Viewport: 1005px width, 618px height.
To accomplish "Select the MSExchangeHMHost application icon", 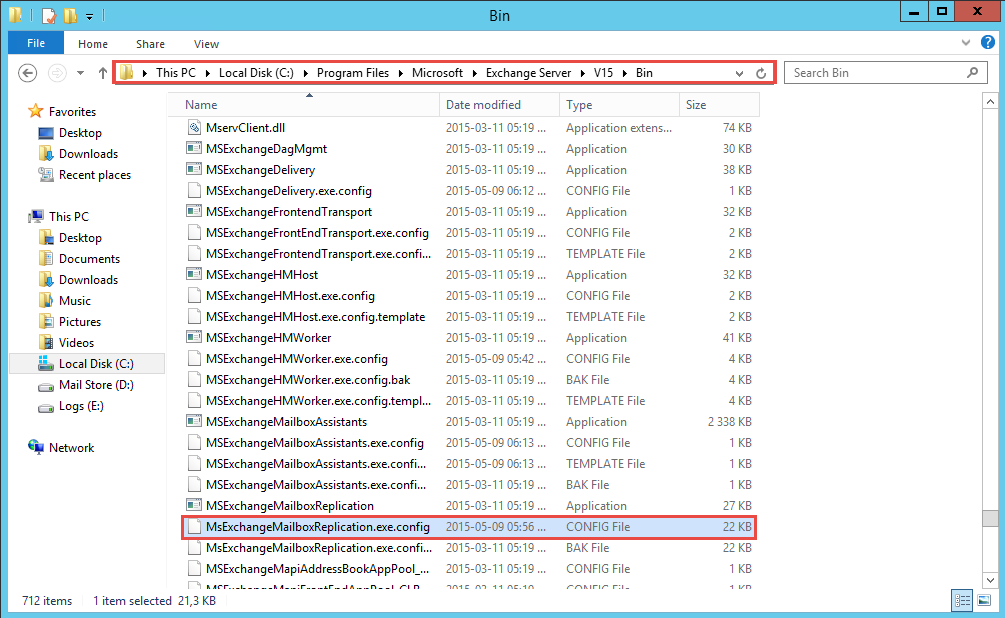I will click(194, 274).
